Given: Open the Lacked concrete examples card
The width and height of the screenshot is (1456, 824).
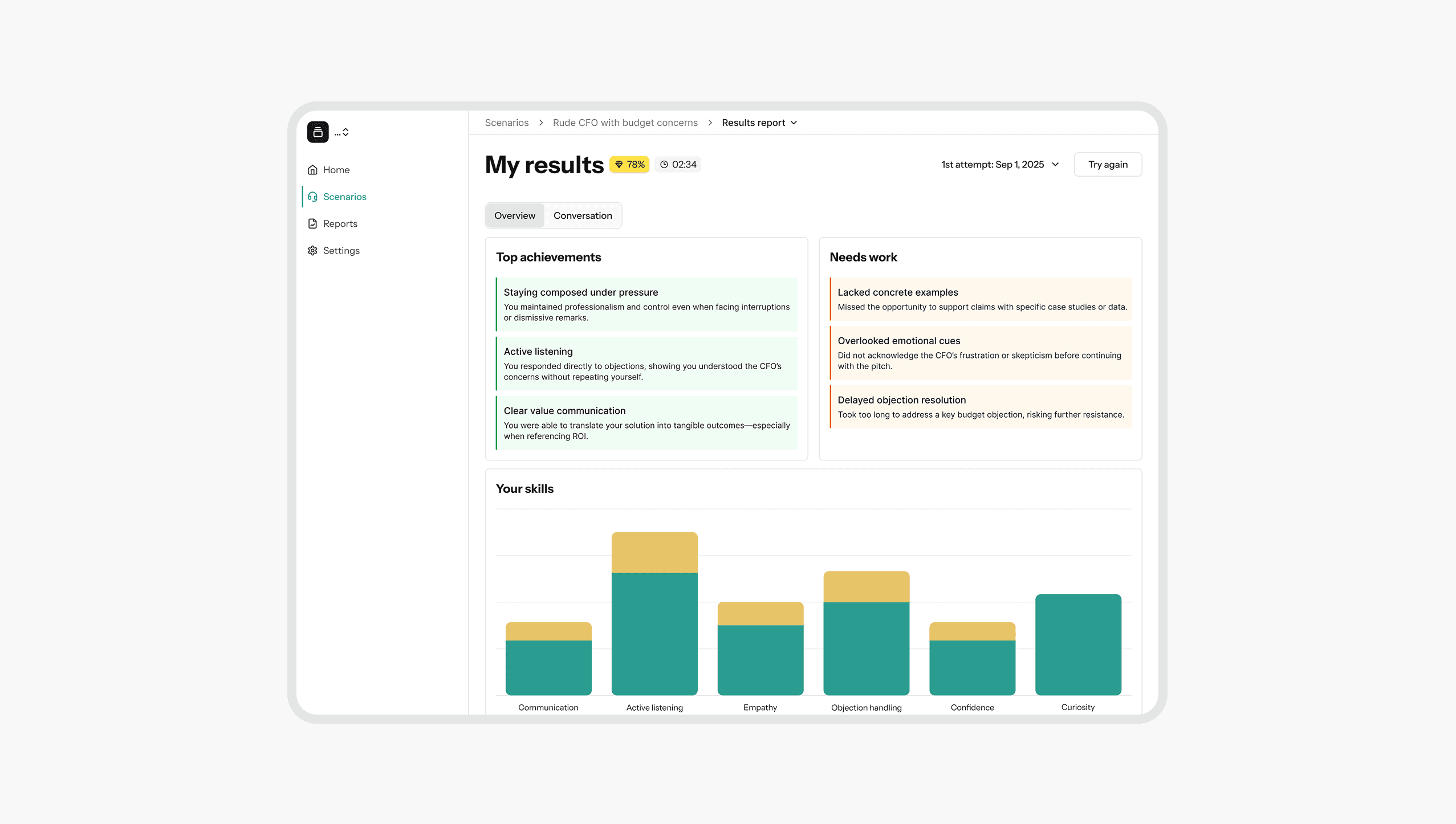Looking at the screenshot, I should [x=981, y=299].
